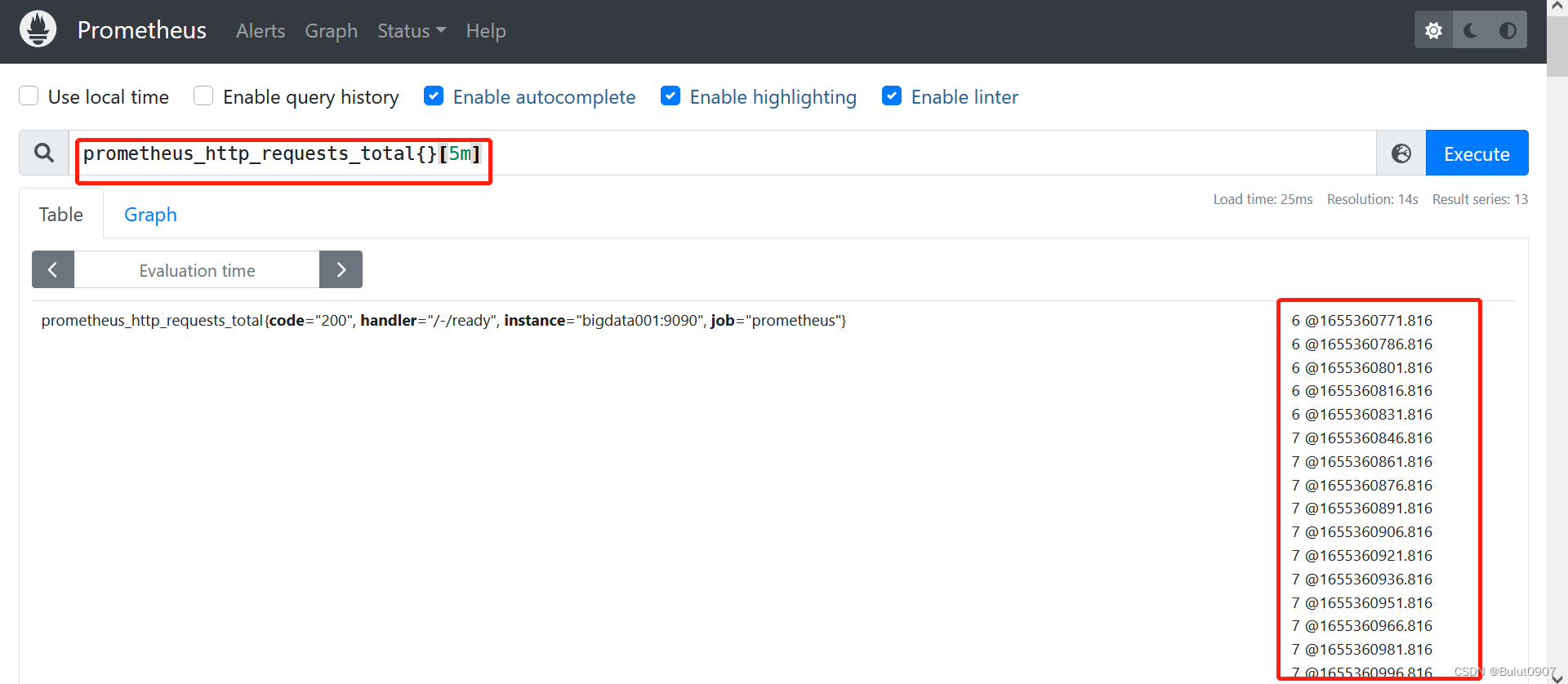Select the browser-preferred half-circle theme icon
Viewport: 1568px width, 684px height.
(1508, 30)
